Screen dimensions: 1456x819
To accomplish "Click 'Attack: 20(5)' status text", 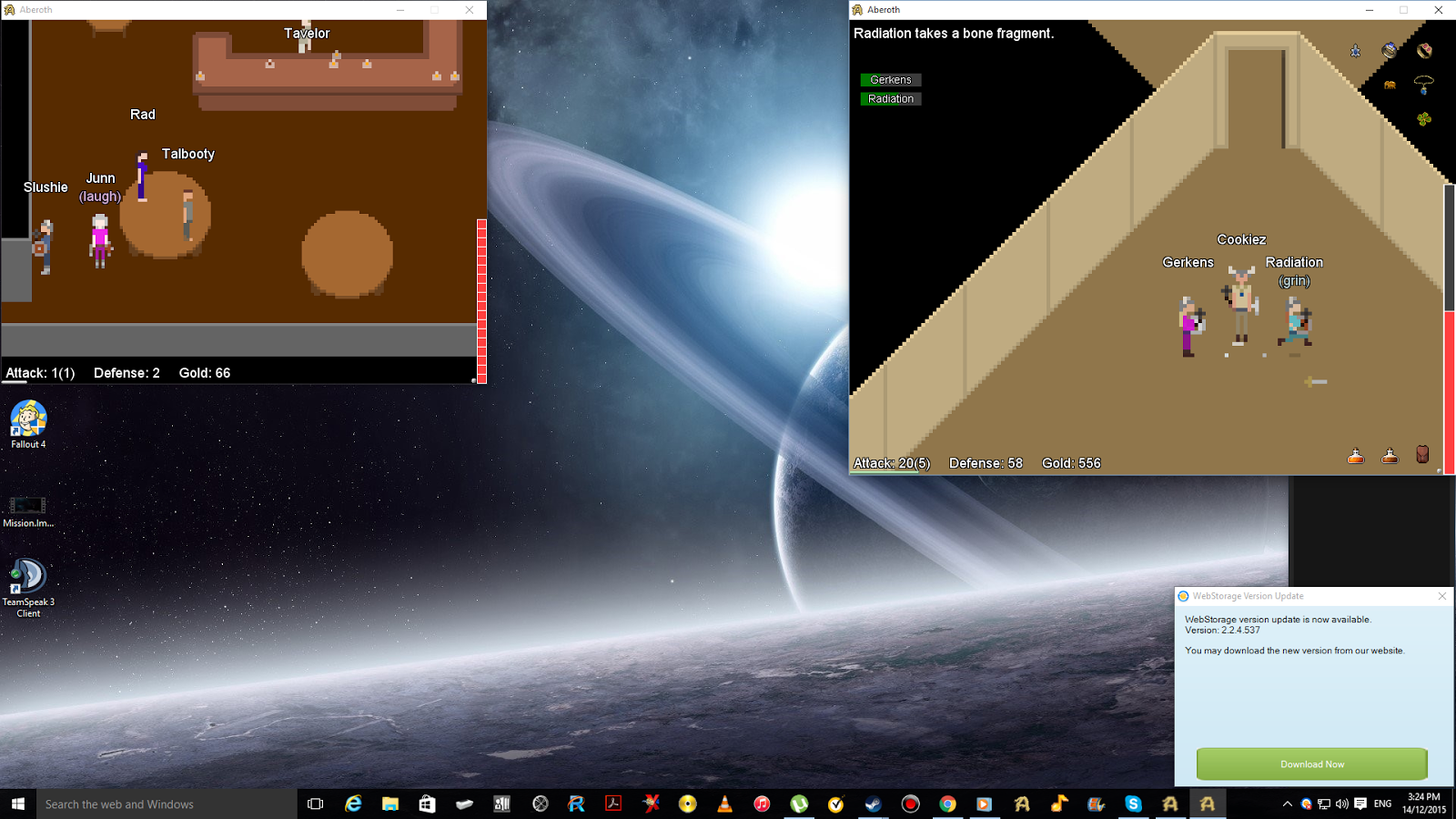I will pos(892,463).
